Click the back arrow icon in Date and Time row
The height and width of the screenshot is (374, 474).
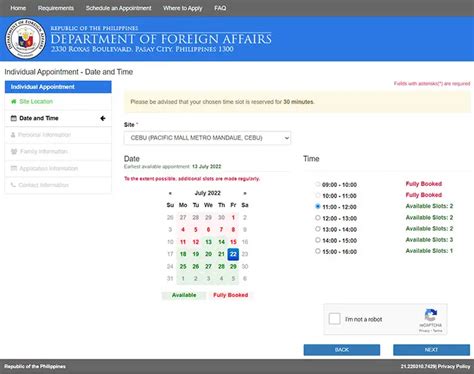point(103,118)
